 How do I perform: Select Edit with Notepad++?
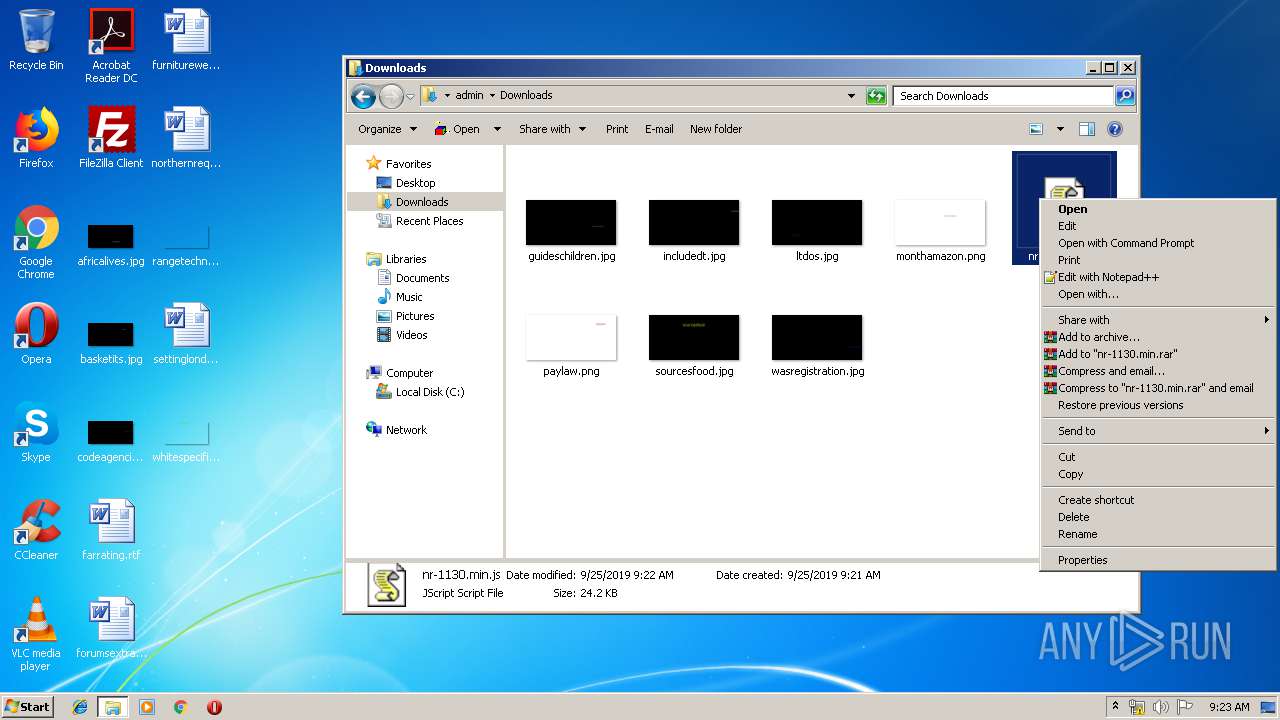(x=1158, y=277)
